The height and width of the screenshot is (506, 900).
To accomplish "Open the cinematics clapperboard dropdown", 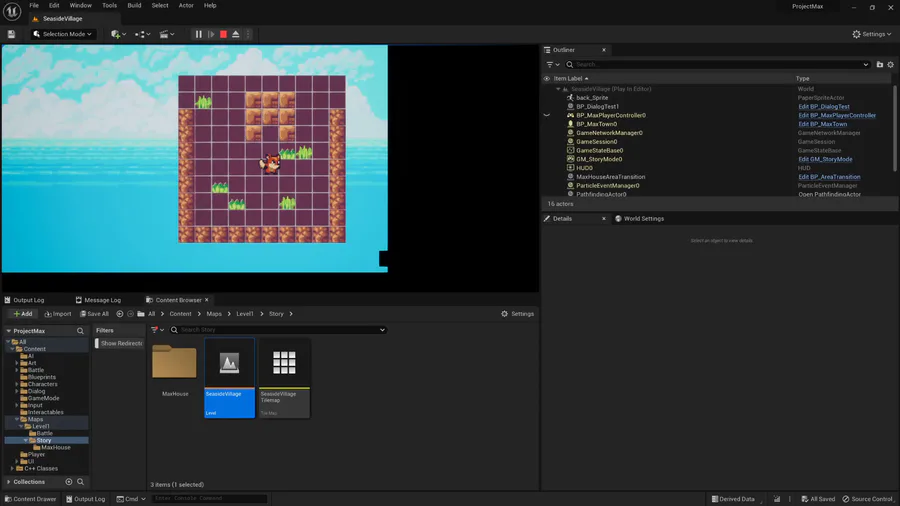I will pos(166,34).
